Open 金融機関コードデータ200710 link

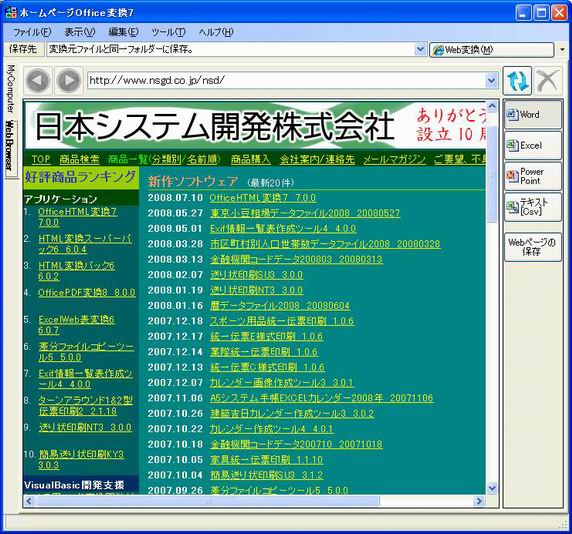[296, 444]
